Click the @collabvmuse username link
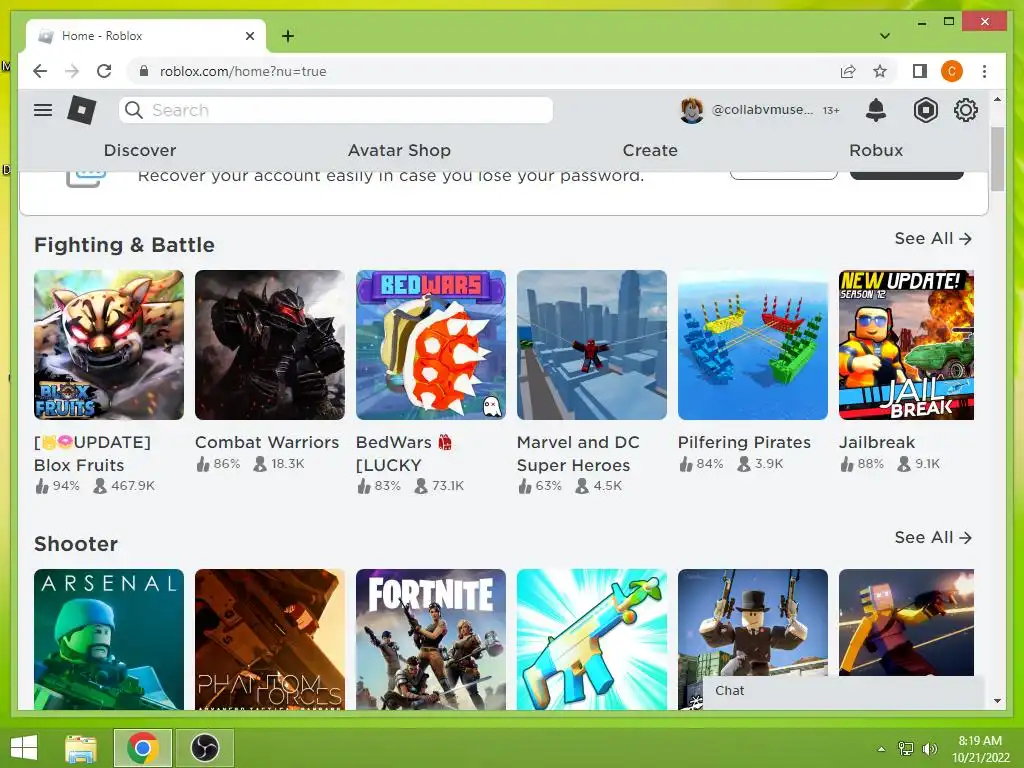 tap(762, 110)
